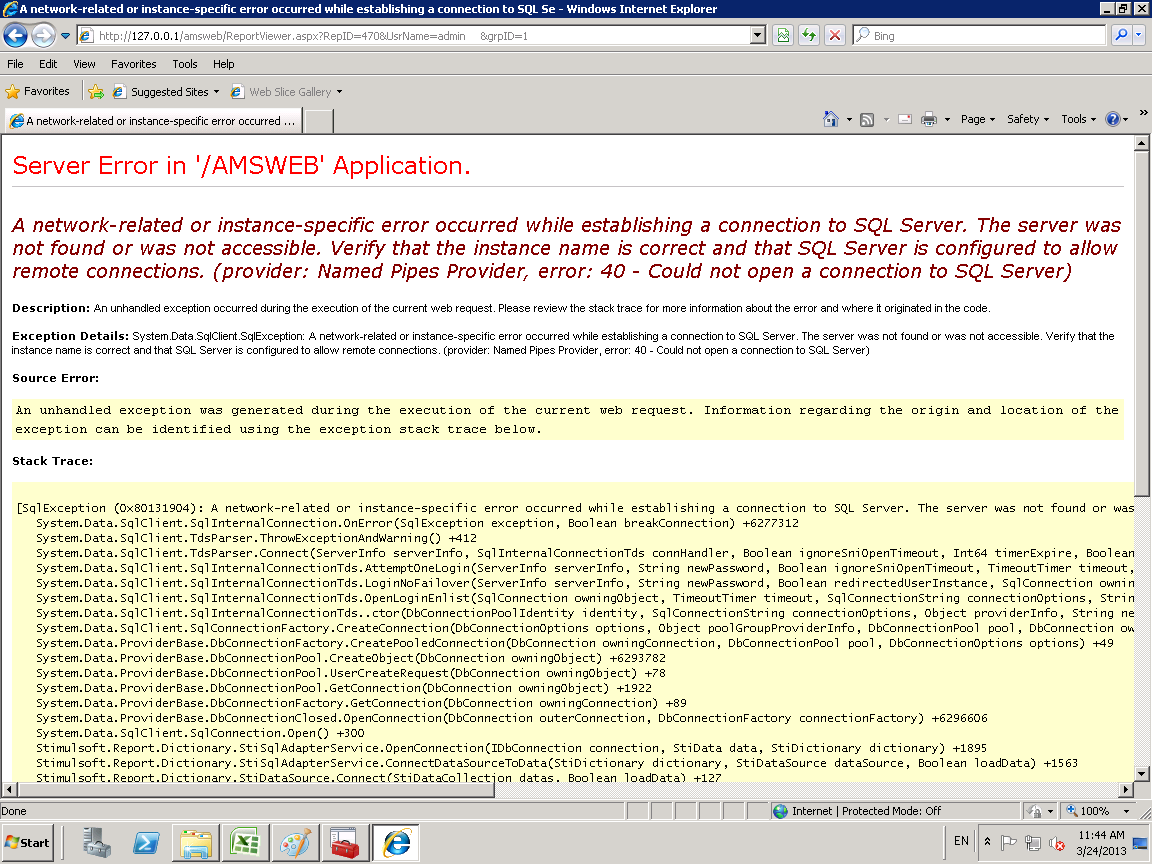Viewport: 1152px width, 864px height.
Task: Go back using the Back arrow button
Action: click(16, 35)
